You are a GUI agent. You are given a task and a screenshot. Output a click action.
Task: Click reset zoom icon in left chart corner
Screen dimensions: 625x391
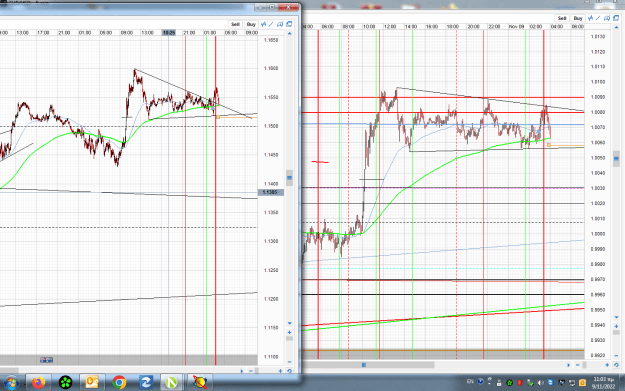(289, 371)
